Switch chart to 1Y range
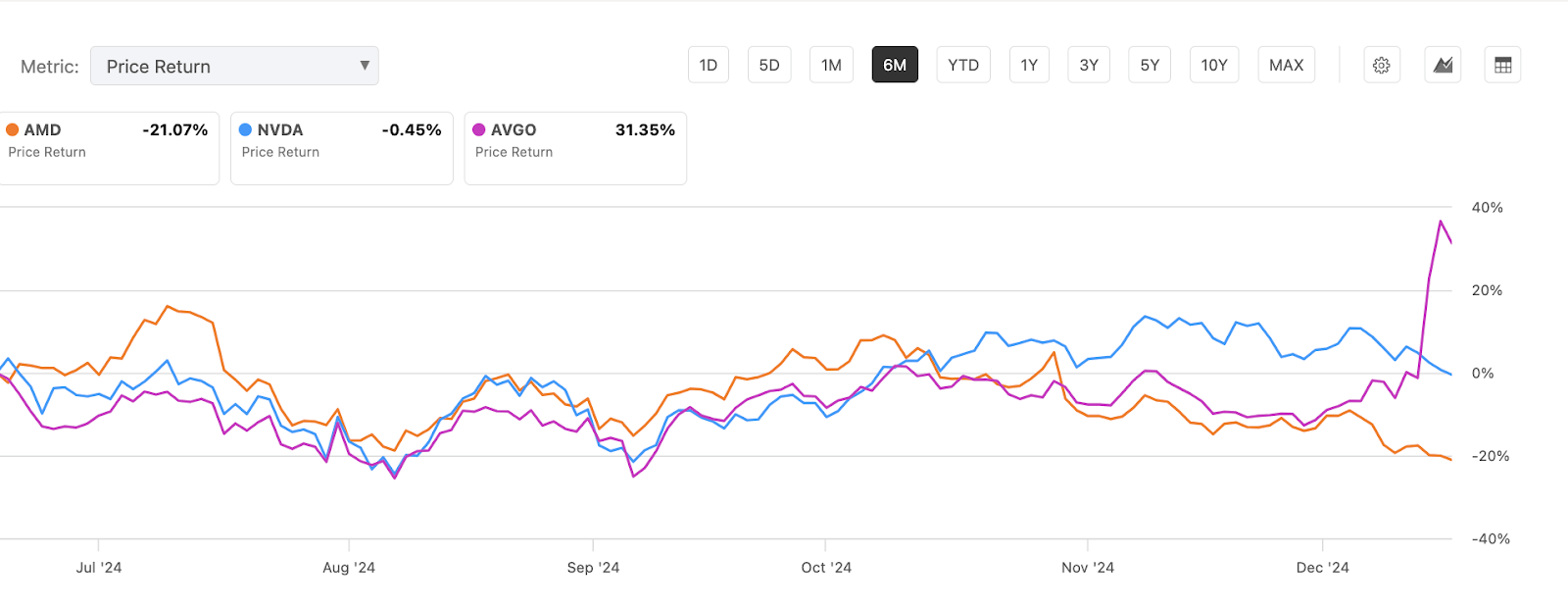The width and height of the screenshot is (1568, 607). [1029, 66]
